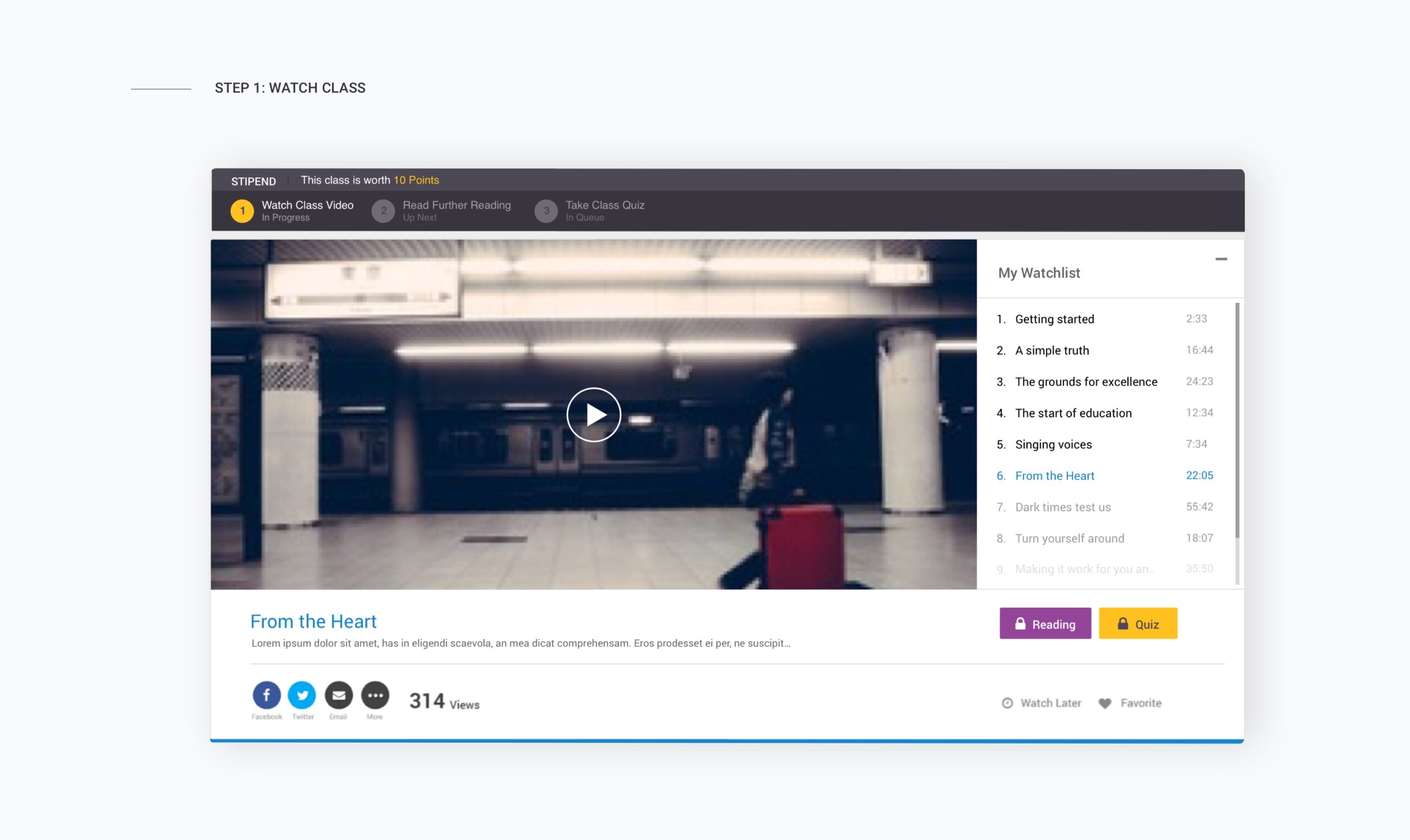Play watchlist item A simple truth
This screenshot has width=1410, height=840.
click(1104, 350)
